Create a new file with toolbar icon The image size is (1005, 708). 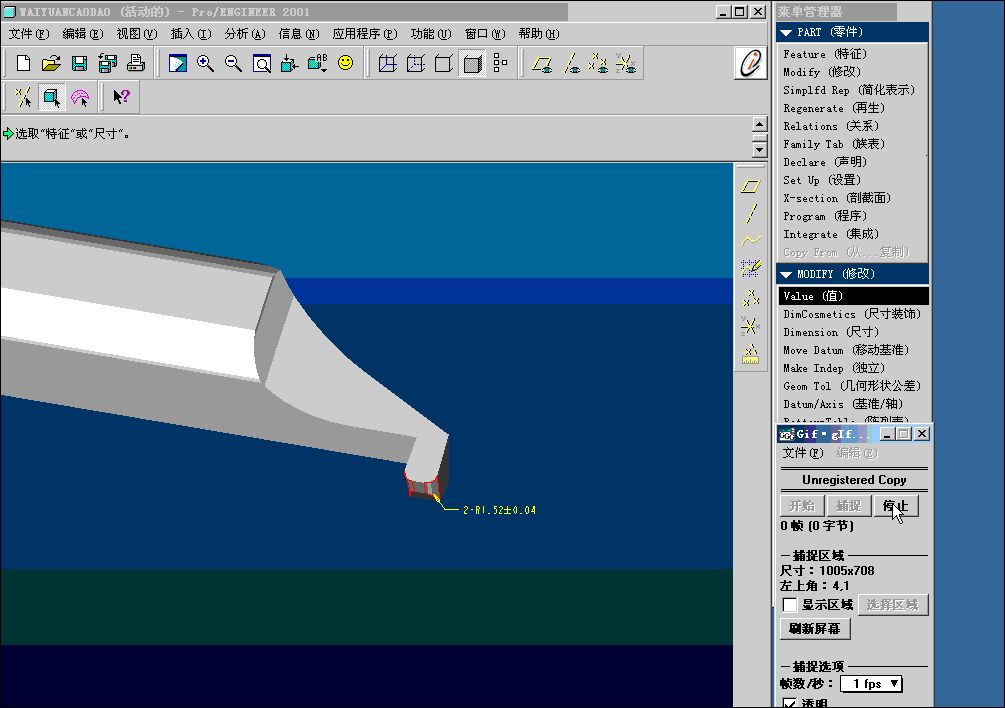coord(23,63)
